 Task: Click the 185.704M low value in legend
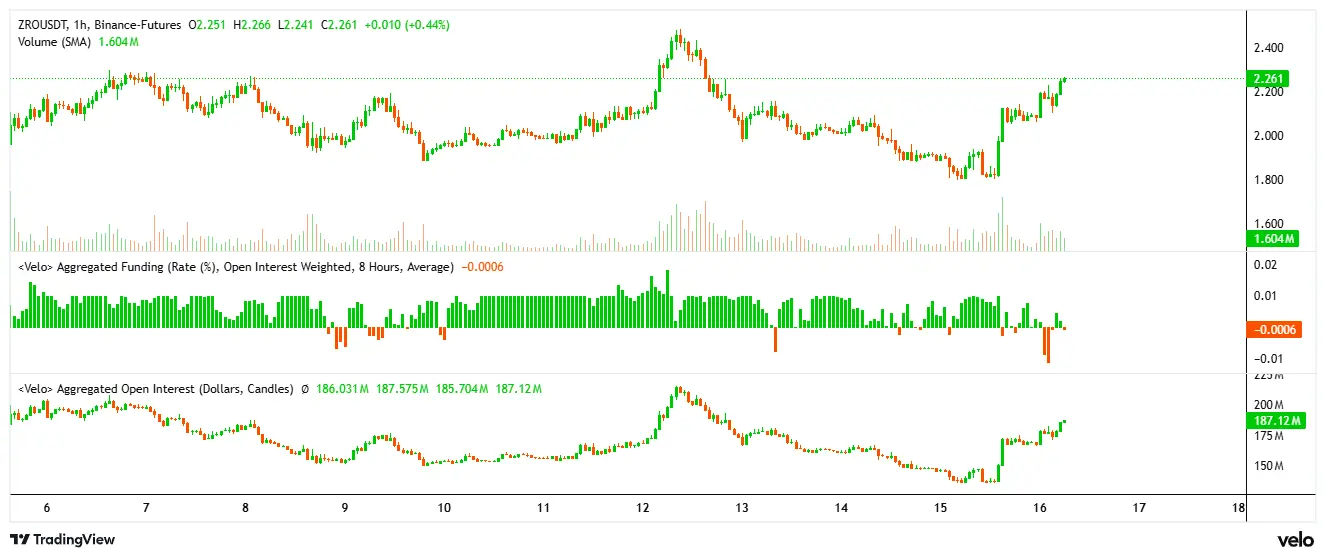pos(461,388)
